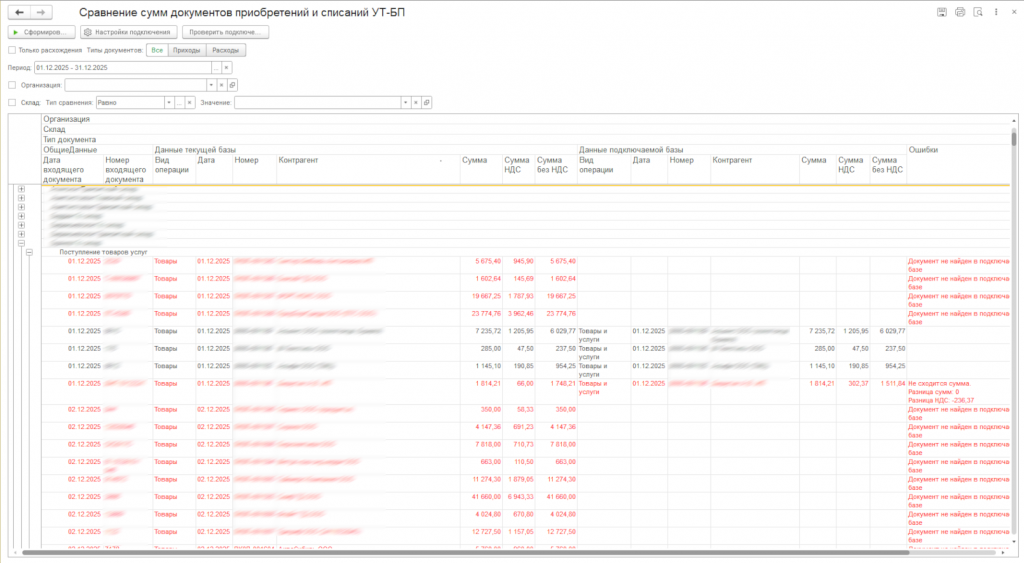1024x563 pixels.
Task: Save report using the floppy disk icon
Action: point(942,12)
